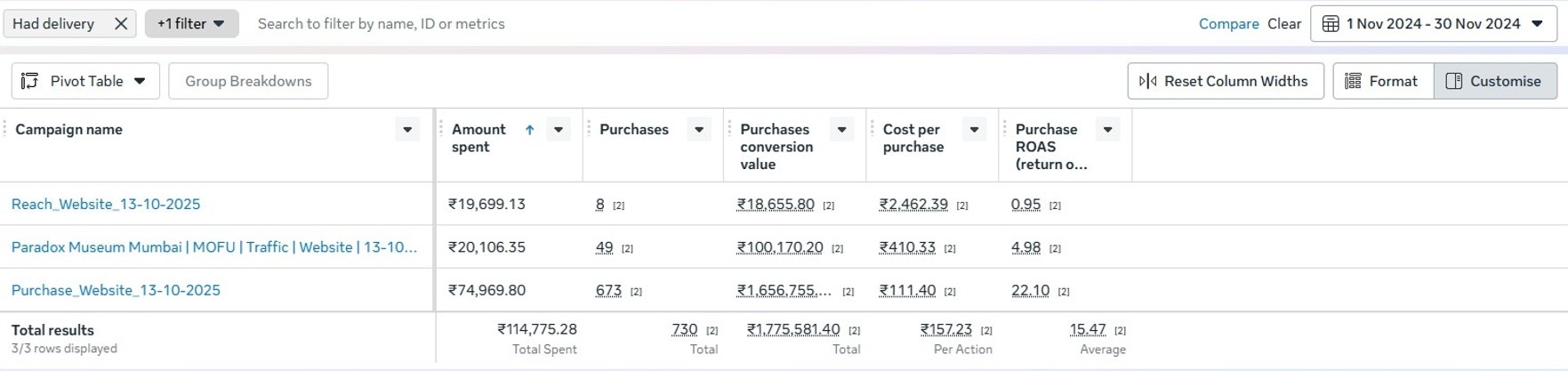Click average ROAS 15.47
The height and width of the screenshot is (371, 1568).
click(1088, 329)
